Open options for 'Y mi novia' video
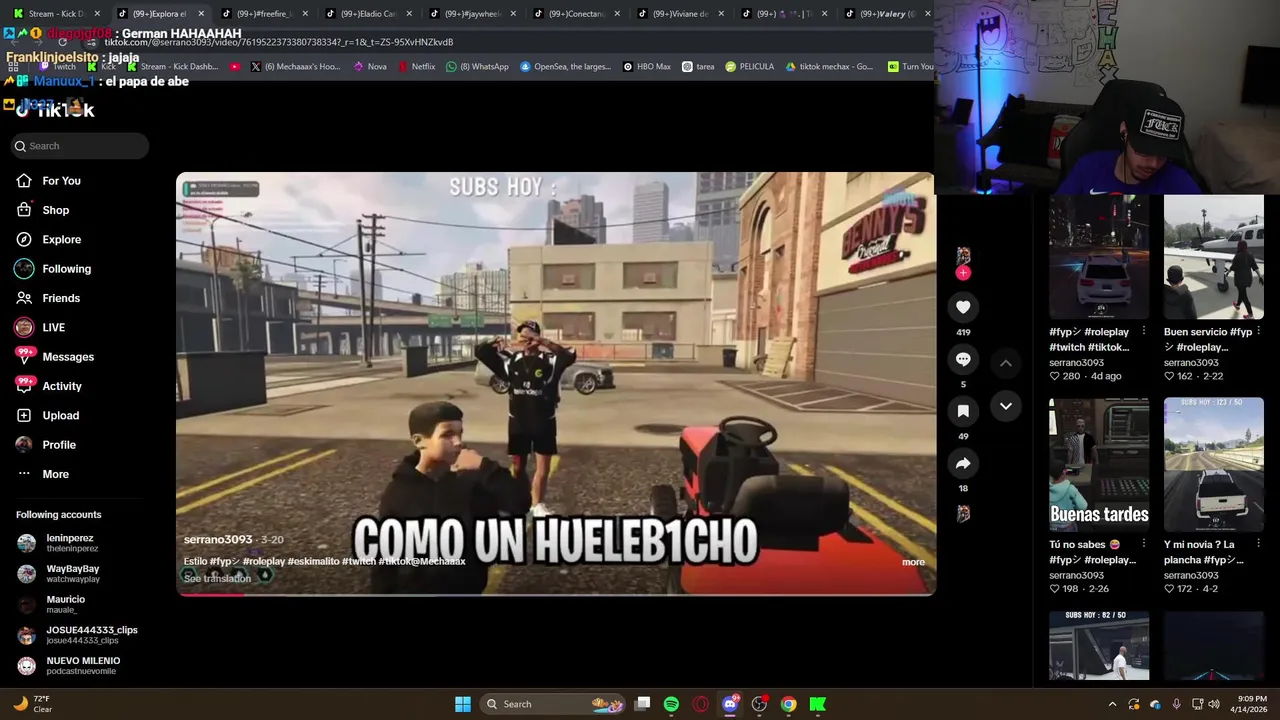This screenshot has width=1280, height=720. click(x=1258, y=544)
